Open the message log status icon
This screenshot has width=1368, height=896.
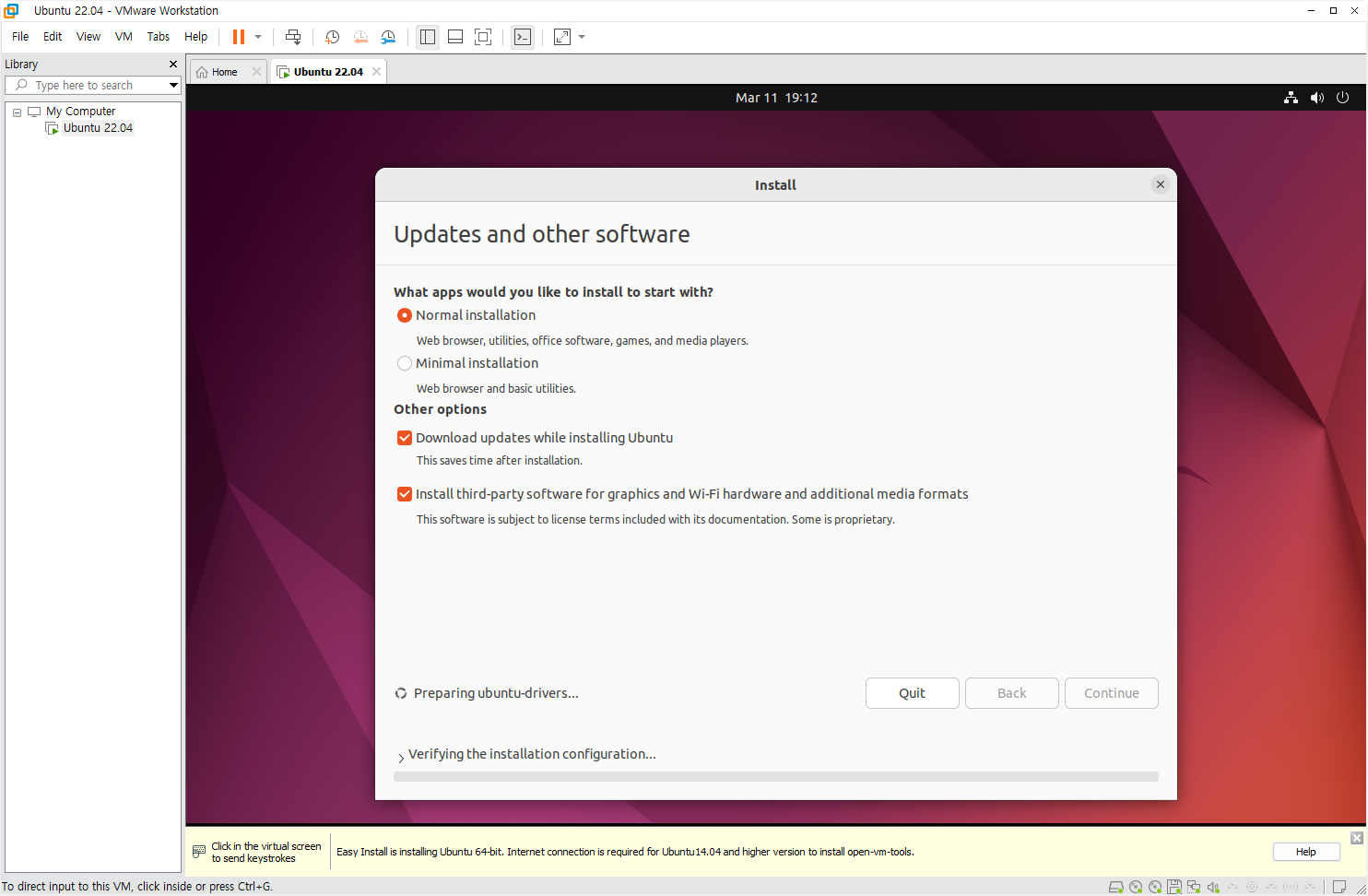[x=1339, y=887]
